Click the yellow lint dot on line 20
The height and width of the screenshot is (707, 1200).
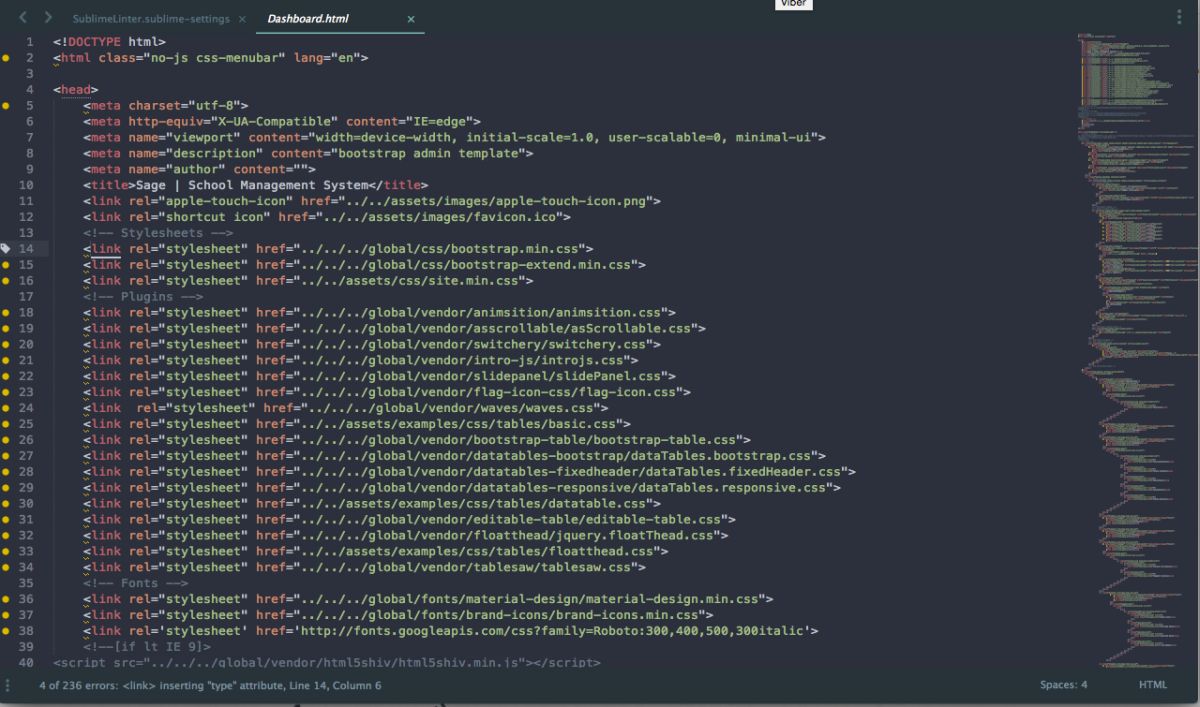click(x=5, y=344)
